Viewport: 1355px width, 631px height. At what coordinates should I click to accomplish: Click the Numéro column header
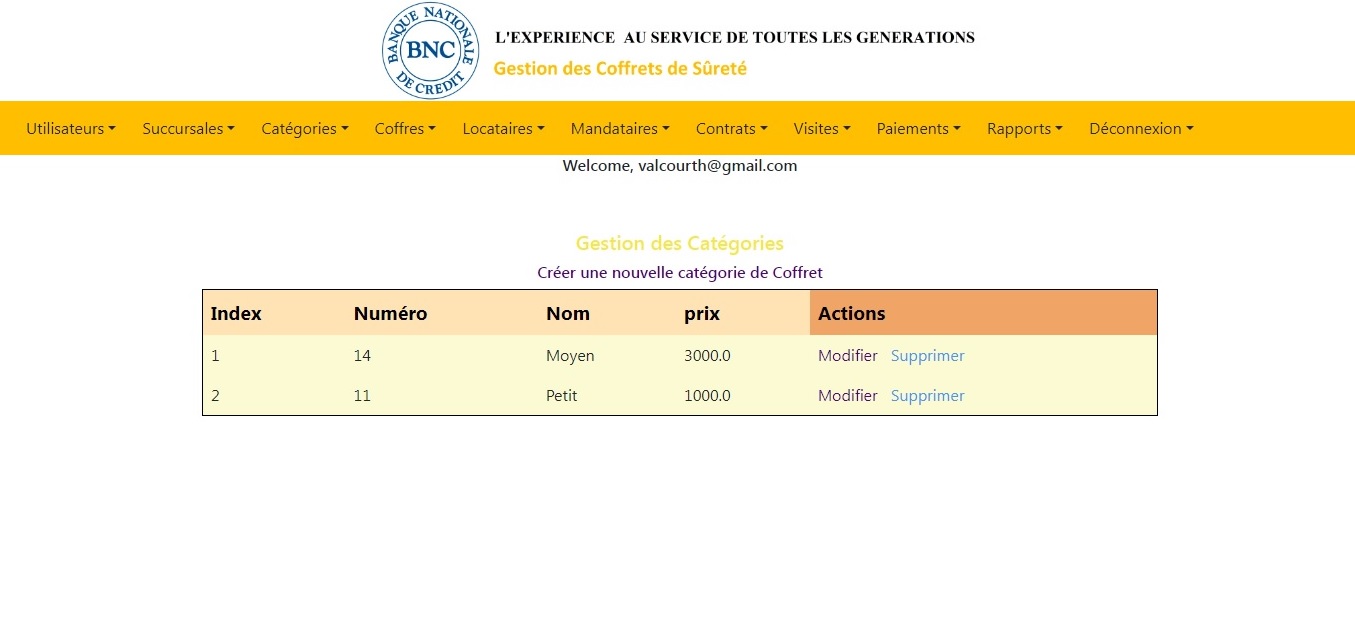[x=390, y=313]
